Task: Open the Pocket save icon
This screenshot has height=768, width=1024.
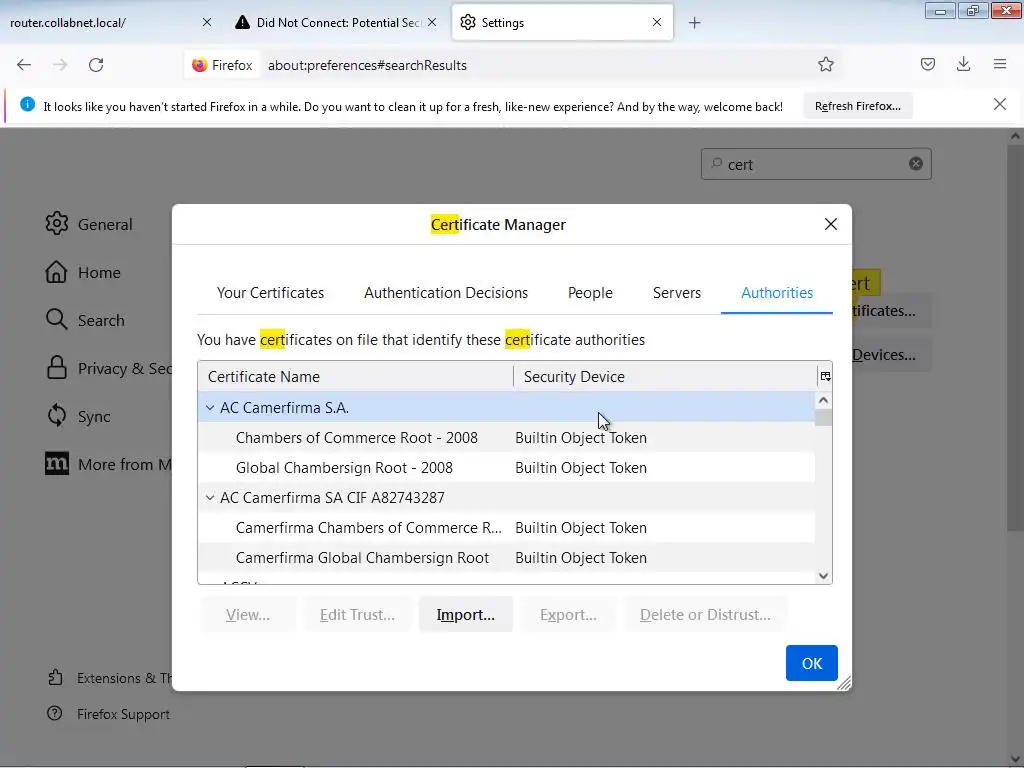Action: 927,64
